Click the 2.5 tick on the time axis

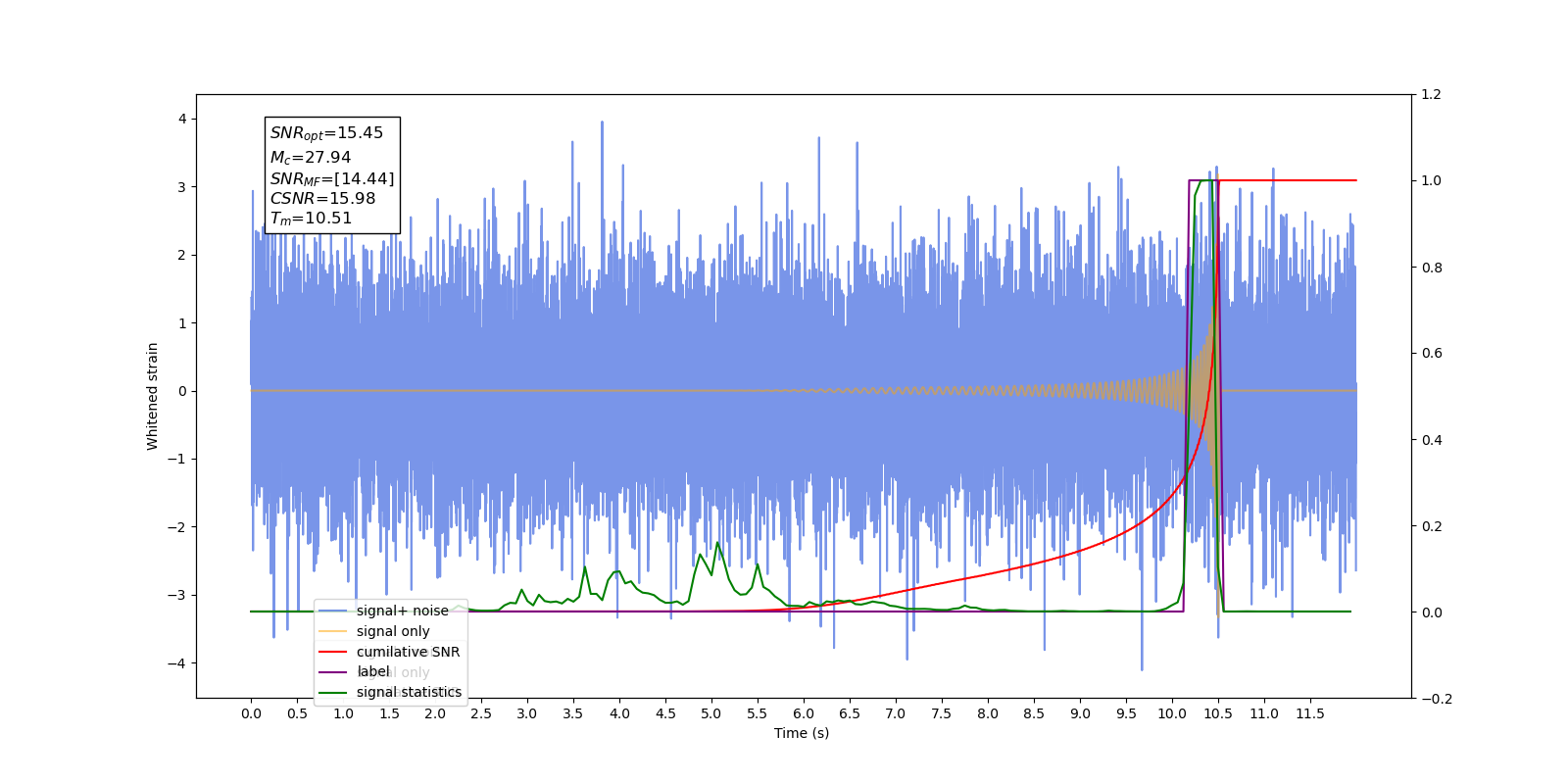481,713
